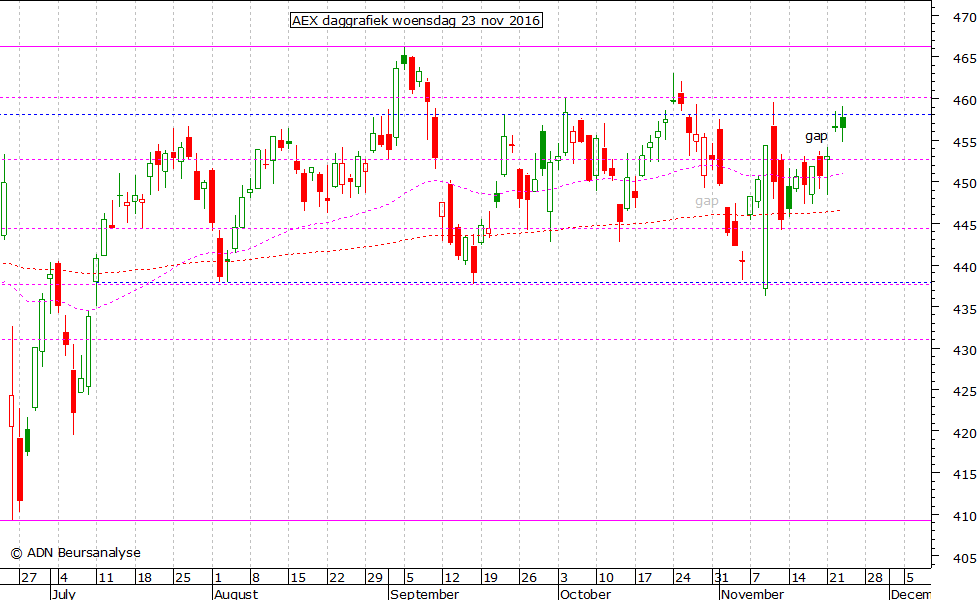This screenshot has height=600, width=979.
Task: Click the date label '18' in July
Action: point(144,578)
